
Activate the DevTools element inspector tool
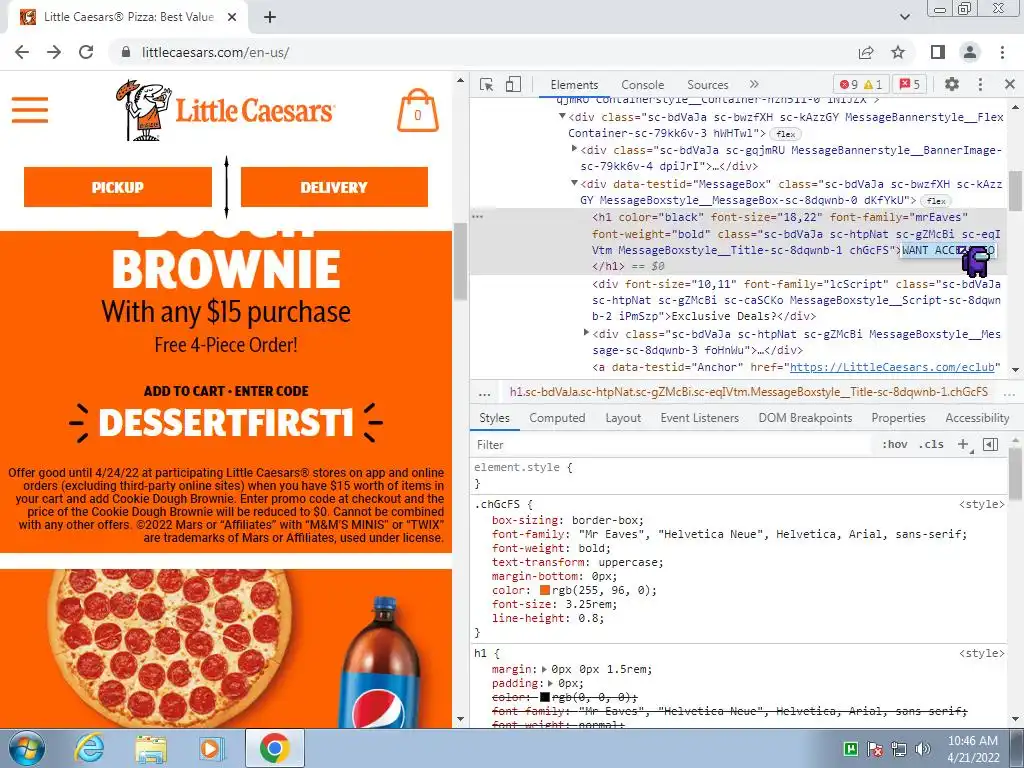pos(486,84)
